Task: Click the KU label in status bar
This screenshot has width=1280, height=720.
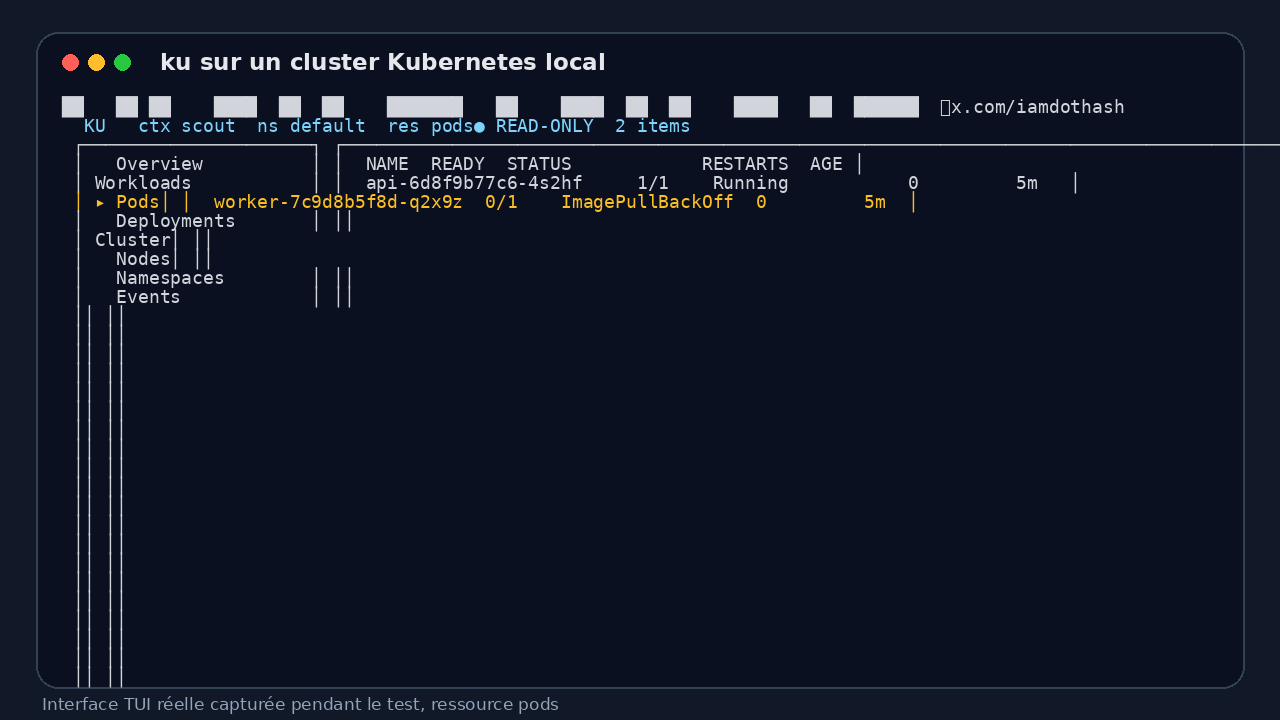Action: click(95, 126)
